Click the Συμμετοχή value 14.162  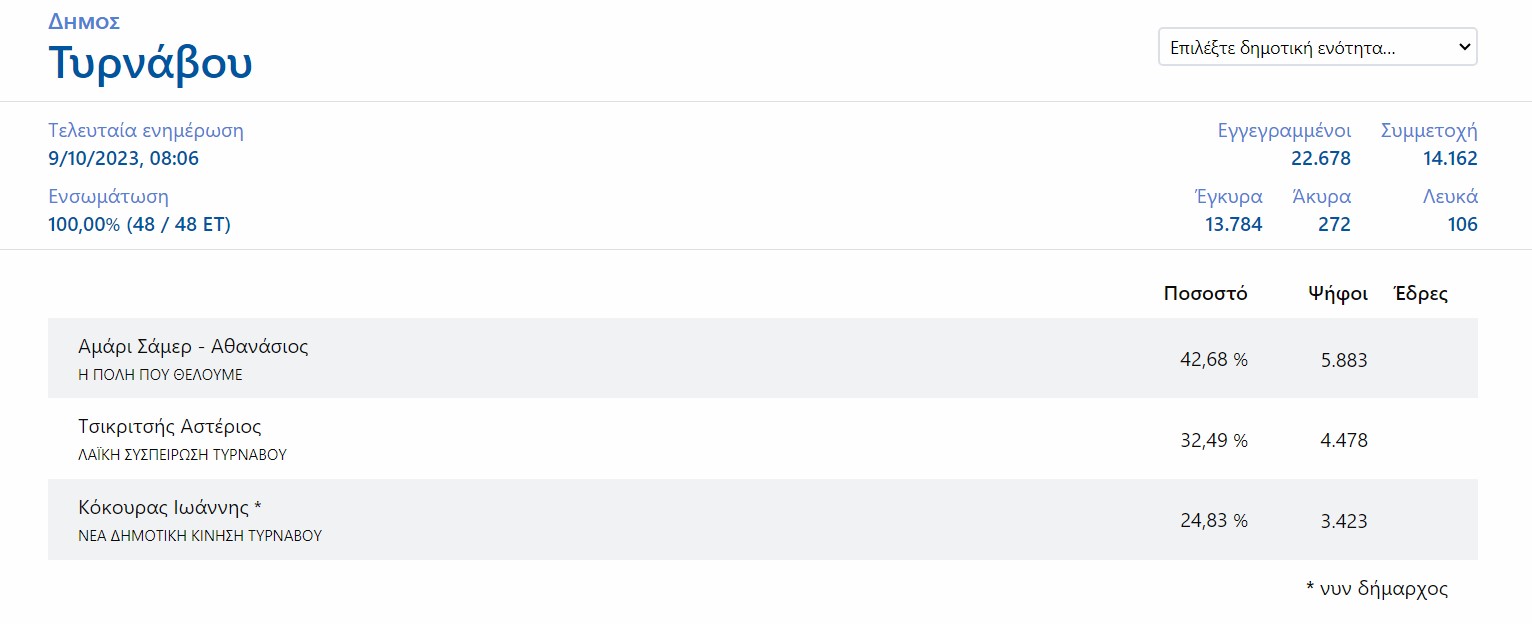click(x=1450, y=158)
